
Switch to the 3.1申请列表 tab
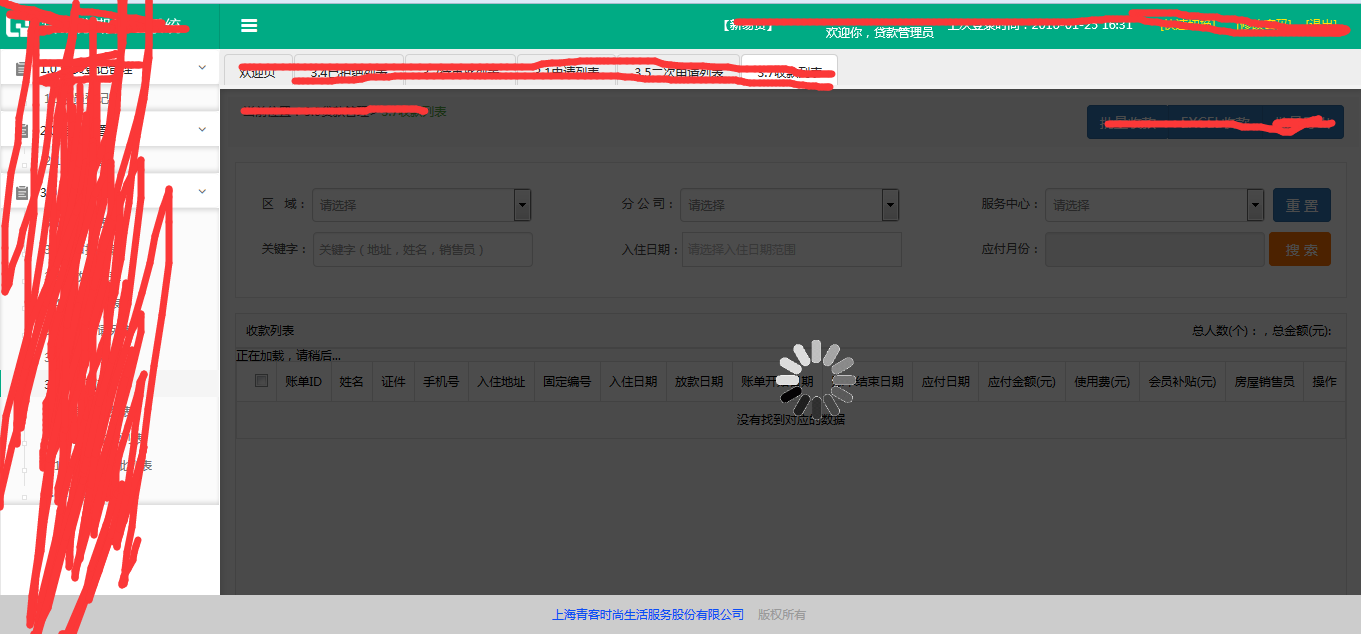coord(567,72)
